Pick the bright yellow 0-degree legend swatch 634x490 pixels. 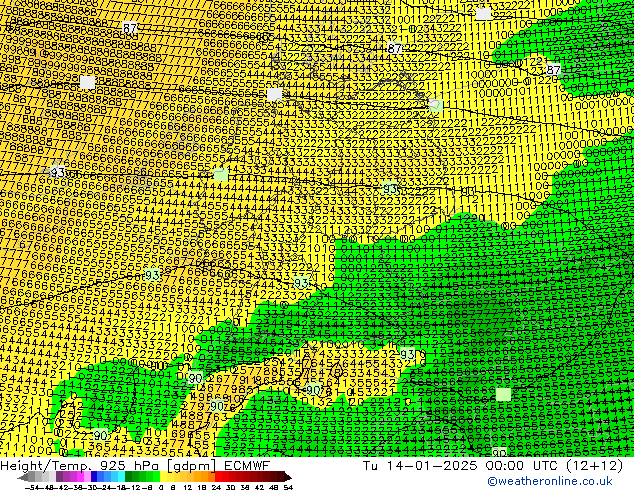click(x=163, y=477)
